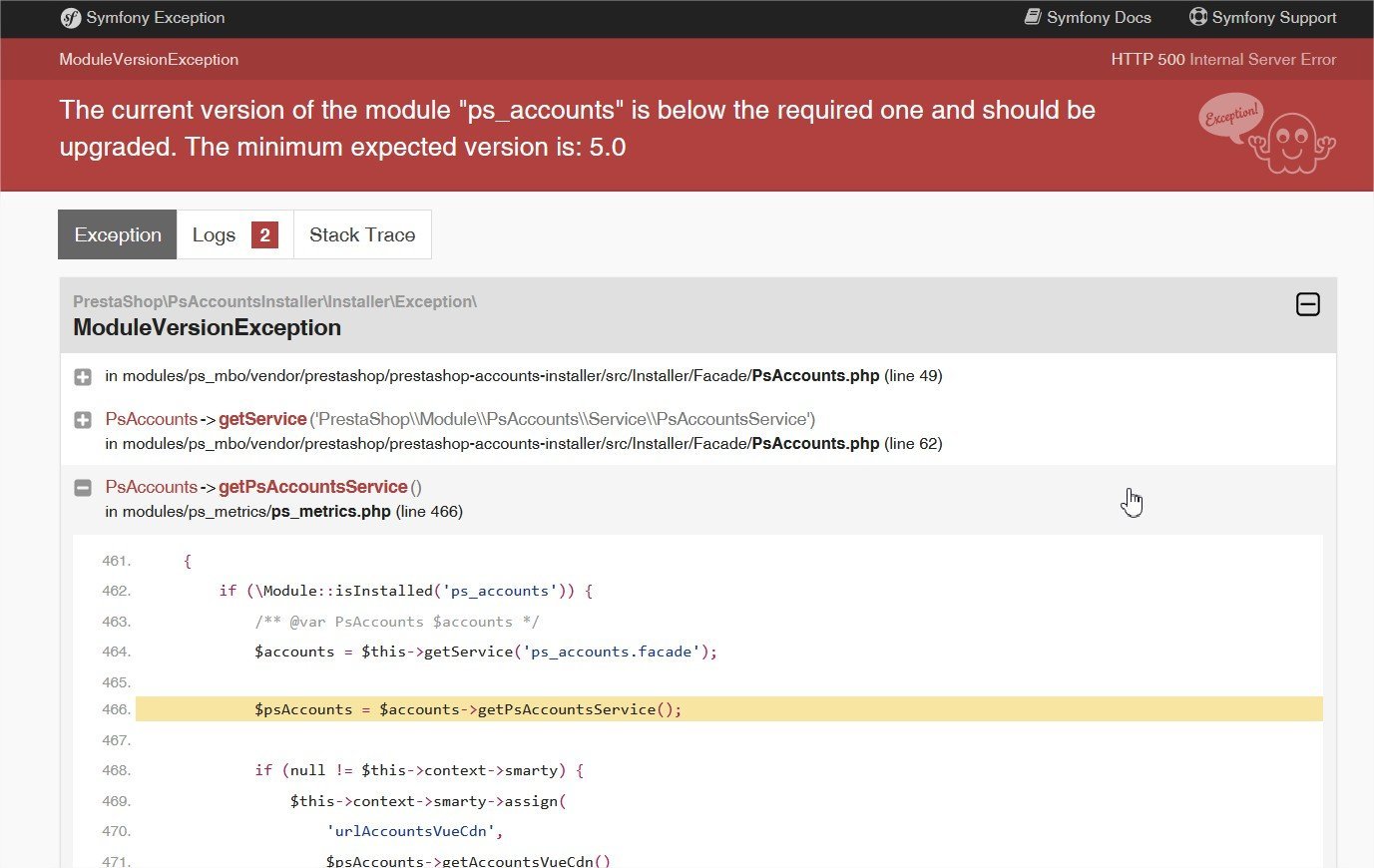Screen dimensions: 1374x868
Task: Click code line 468 with smarty check
Action: tap(419, 770)
